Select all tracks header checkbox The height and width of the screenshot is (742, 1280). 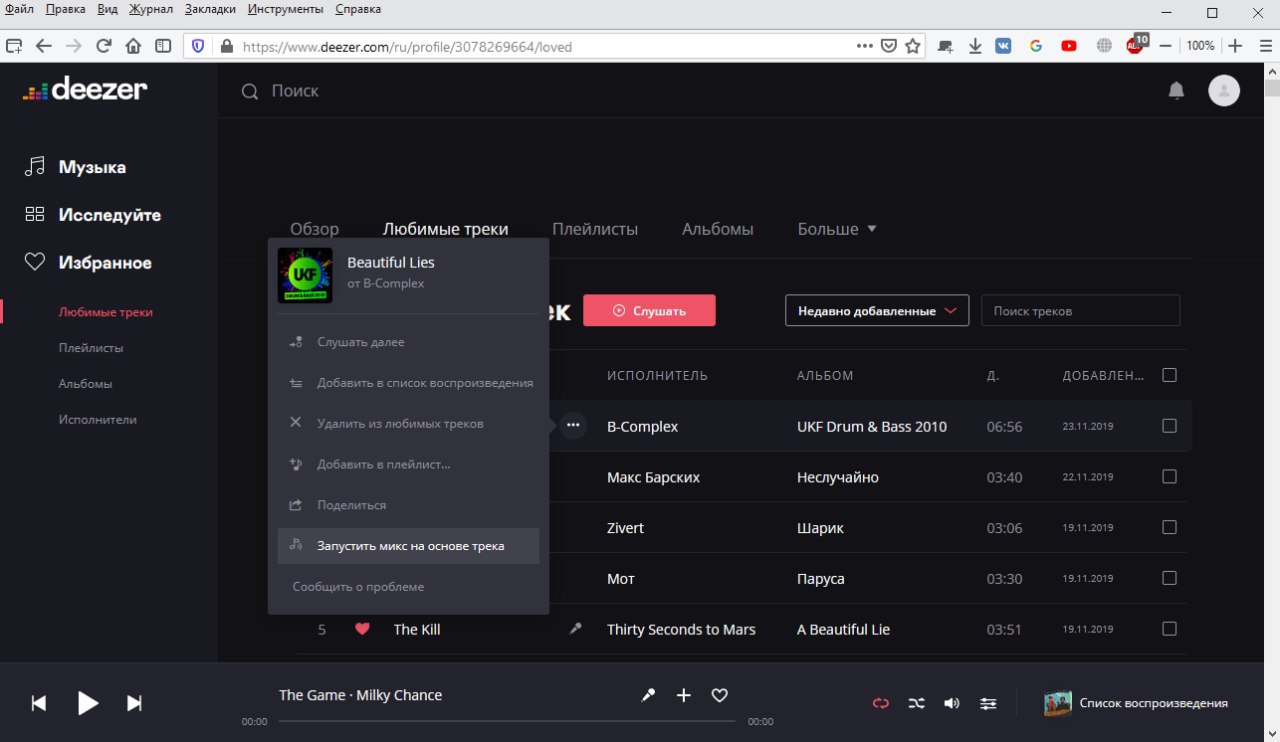coord(1169,375)
